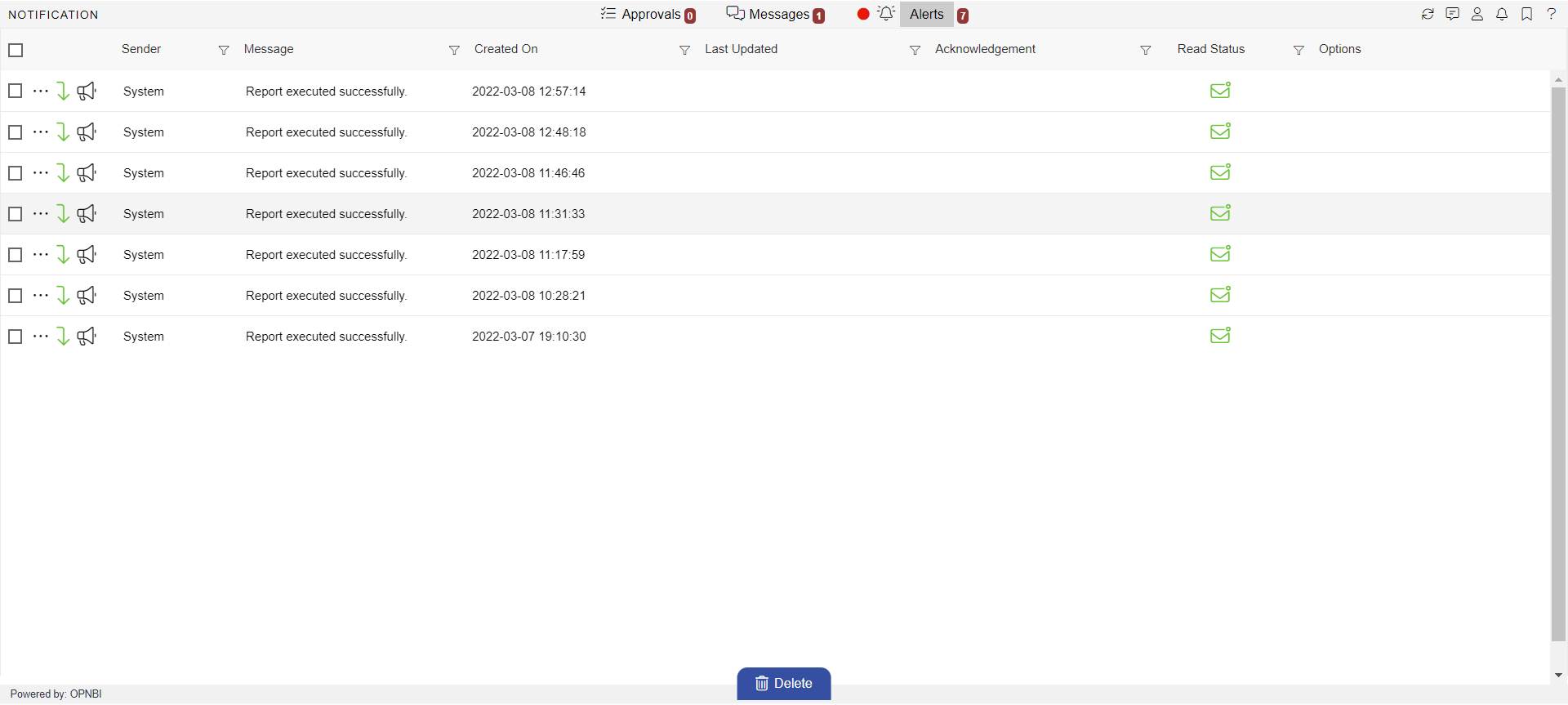Click read status envelope for 11:17:59 row
The height and width of the screenshot is (705, 1568).
[x=1220, y=253]
